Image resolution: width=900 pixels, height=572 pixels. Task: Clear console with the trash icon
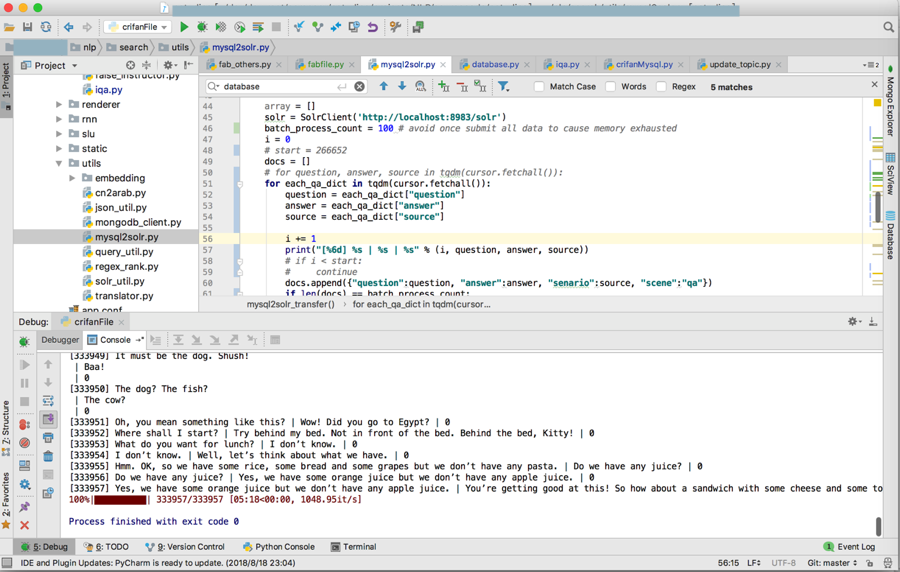point(48,456)
